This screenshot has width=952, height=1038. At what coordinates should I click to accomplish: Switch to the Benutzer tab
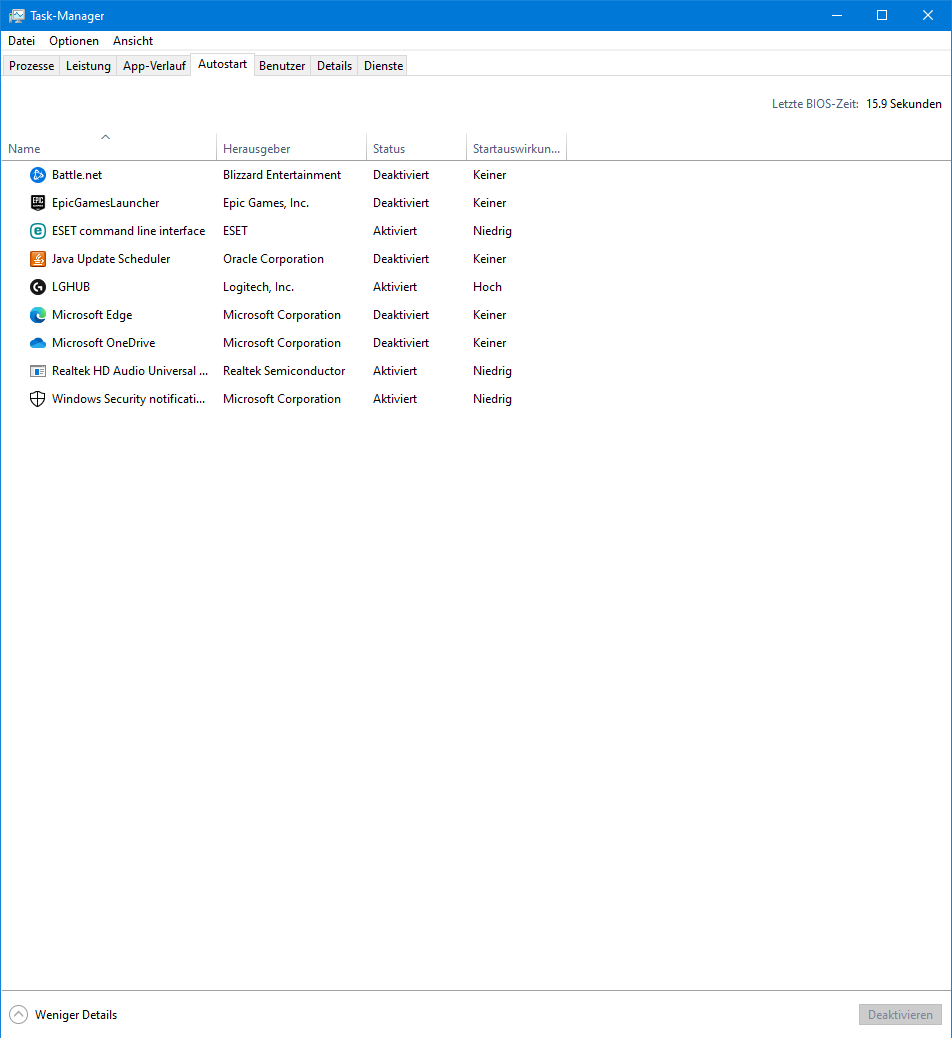click(282, 66)
